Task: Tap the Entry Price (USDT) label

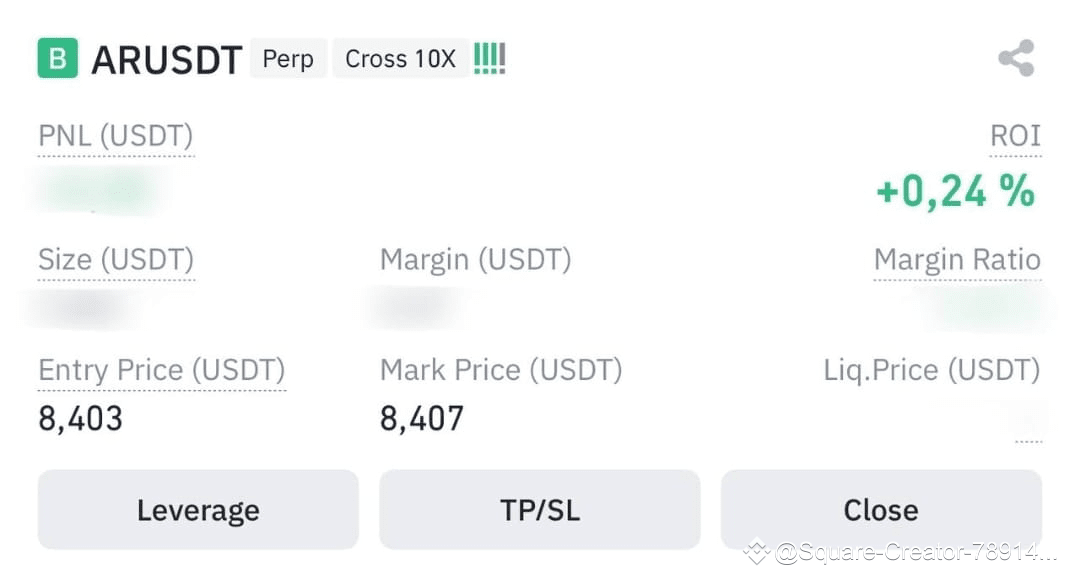Action: click(162, 370)
